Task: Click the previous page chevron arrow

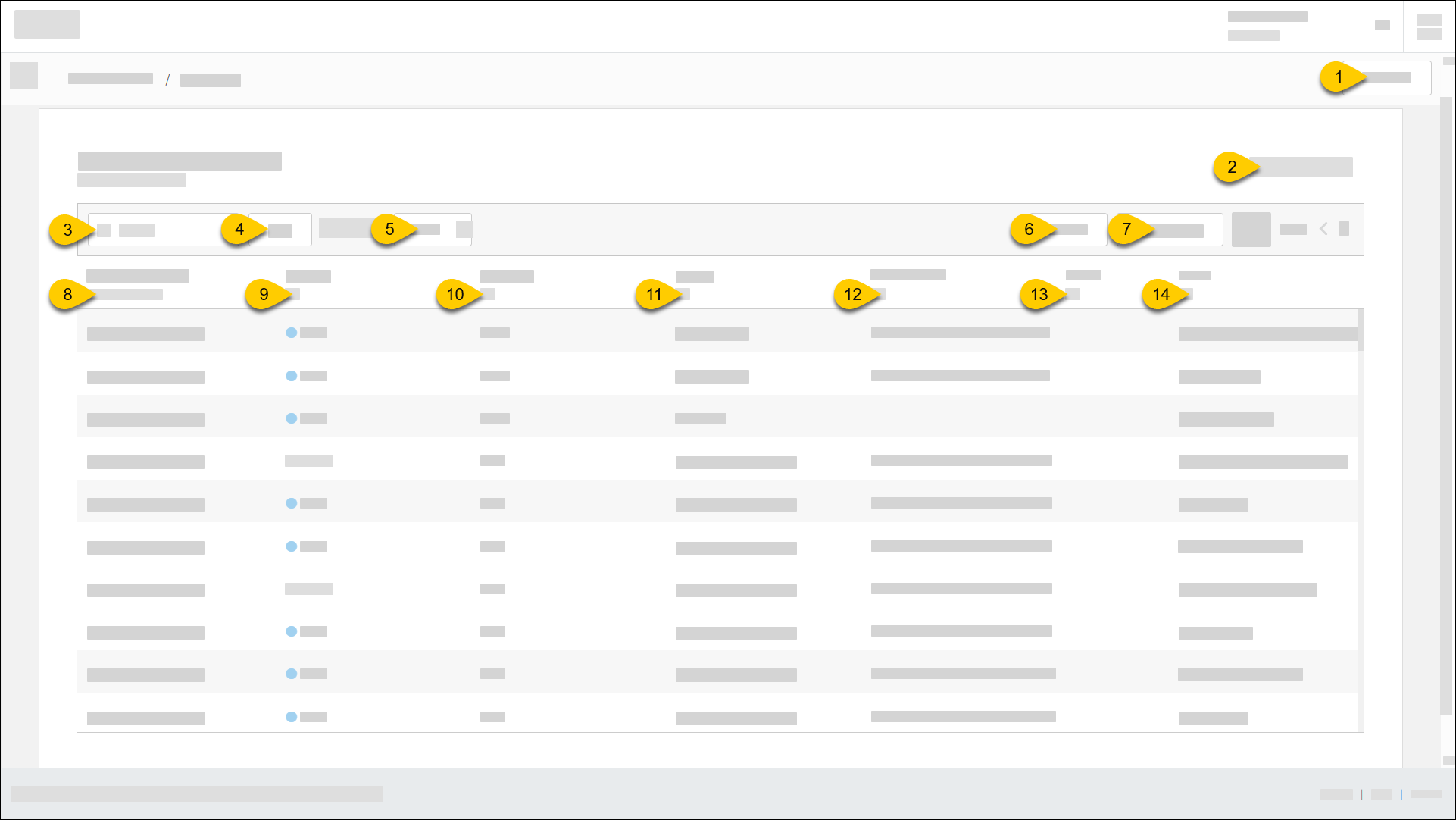Action: (x=1323, y=229)
